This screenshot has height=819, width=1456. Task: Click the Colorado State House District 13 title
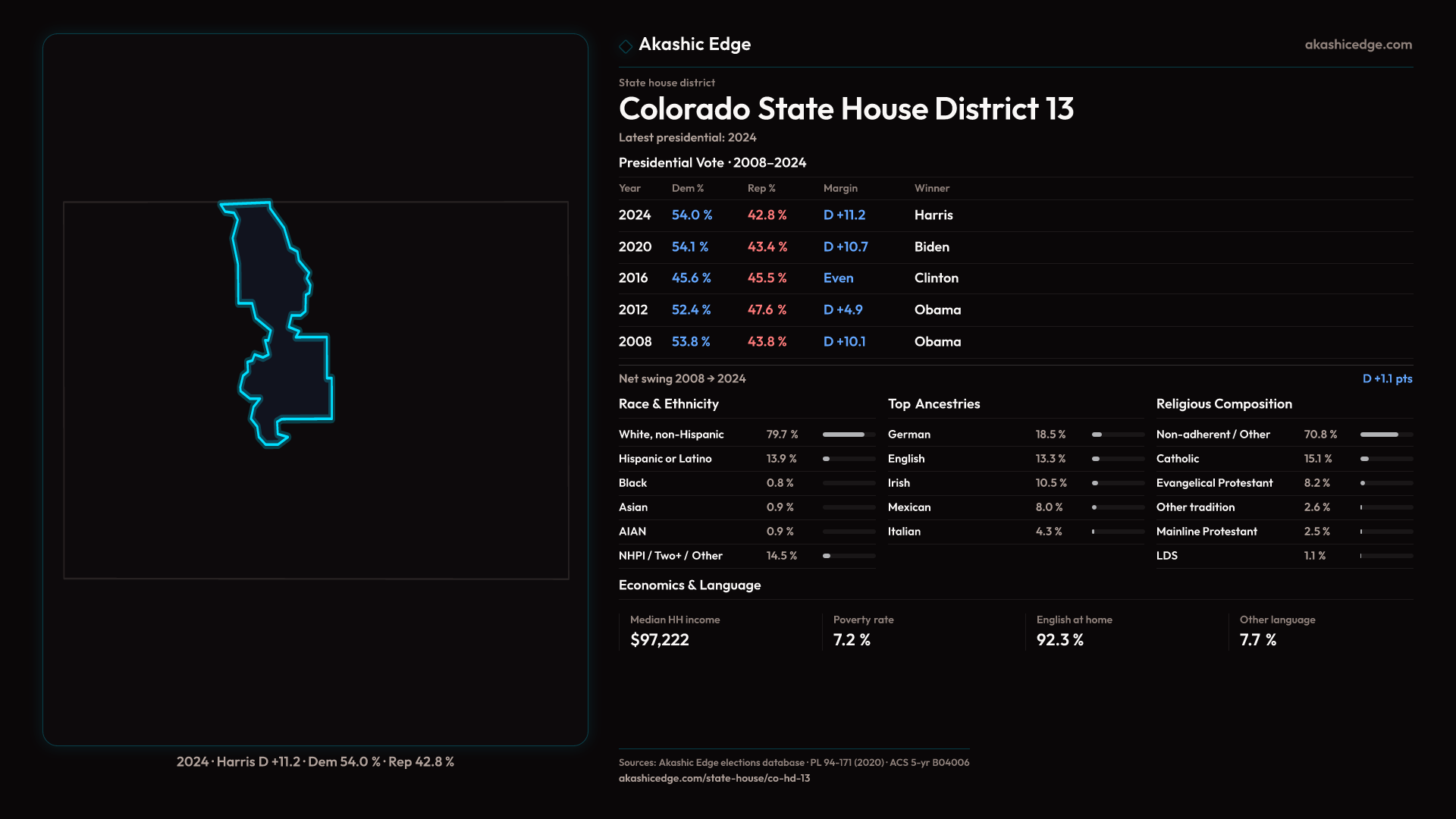point(846,109)
